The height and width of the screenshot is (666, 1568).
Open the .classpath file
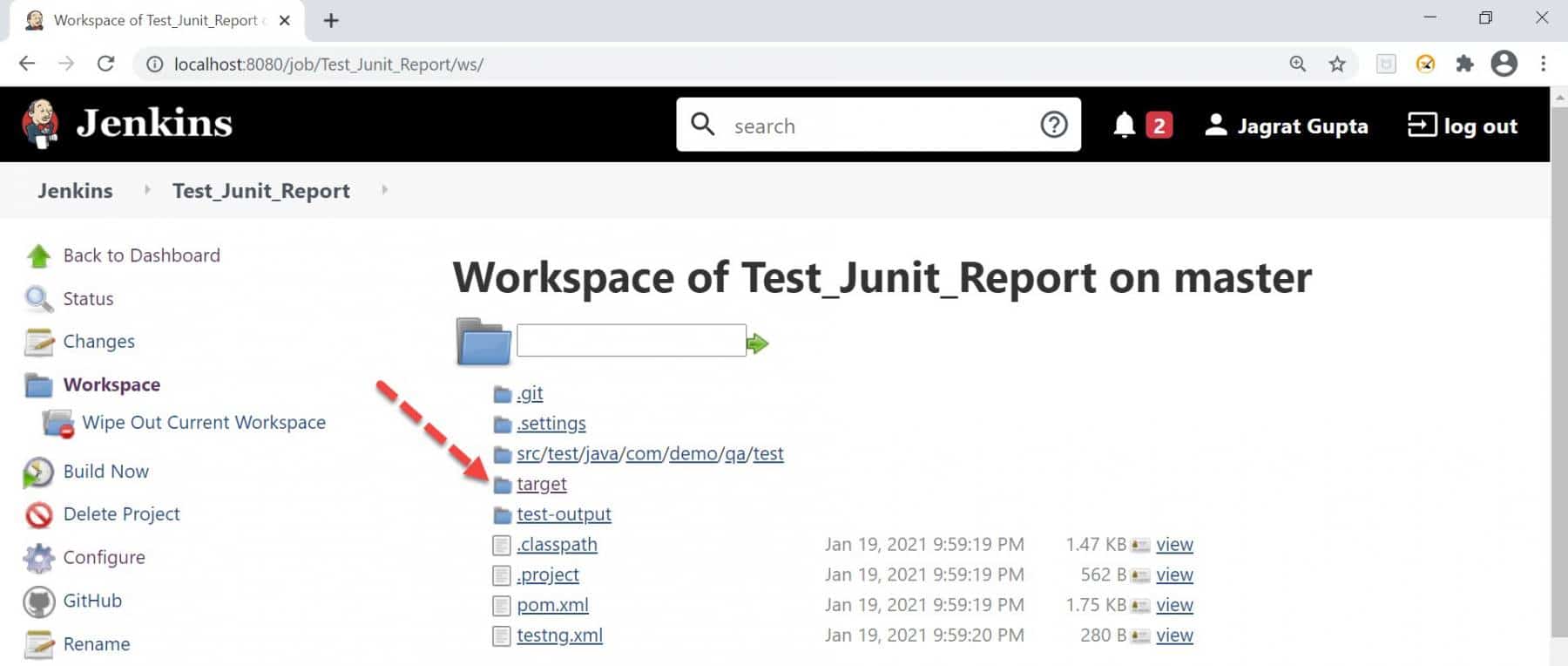[x=557, y=545]
